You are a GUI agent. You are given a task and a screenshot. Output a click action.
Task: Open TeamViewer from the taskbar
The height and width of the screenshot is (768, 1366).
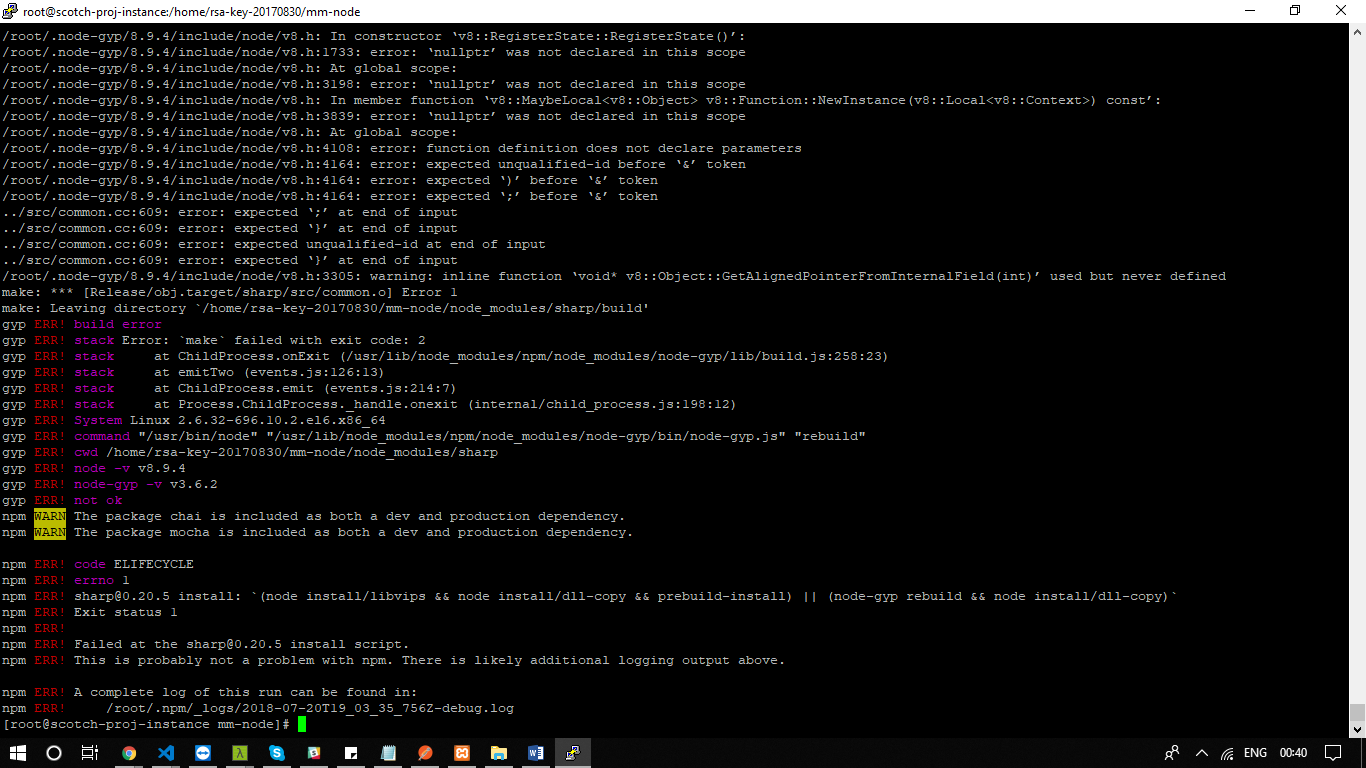[203, 752]
